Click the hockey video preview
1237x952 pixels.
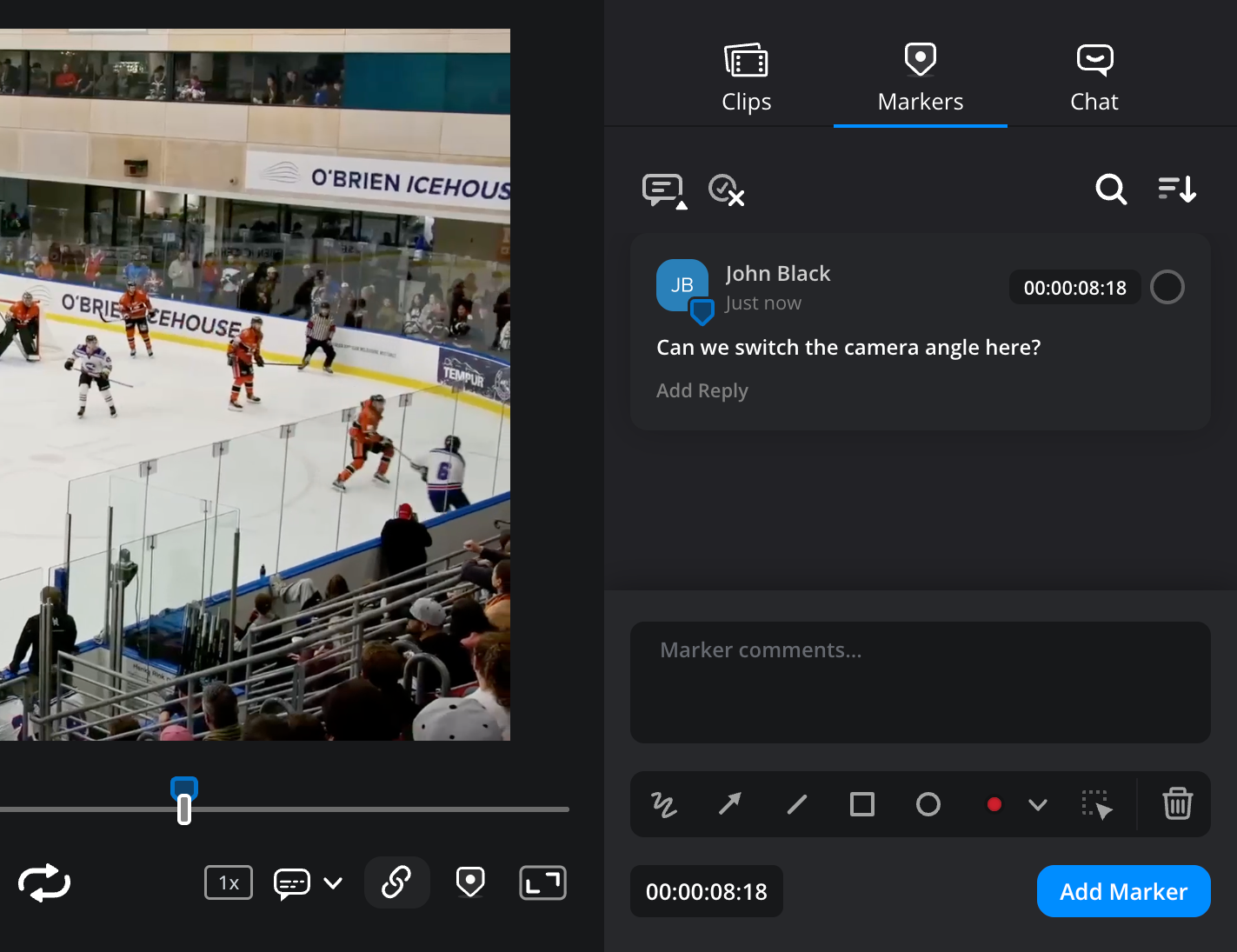[255, 384]
